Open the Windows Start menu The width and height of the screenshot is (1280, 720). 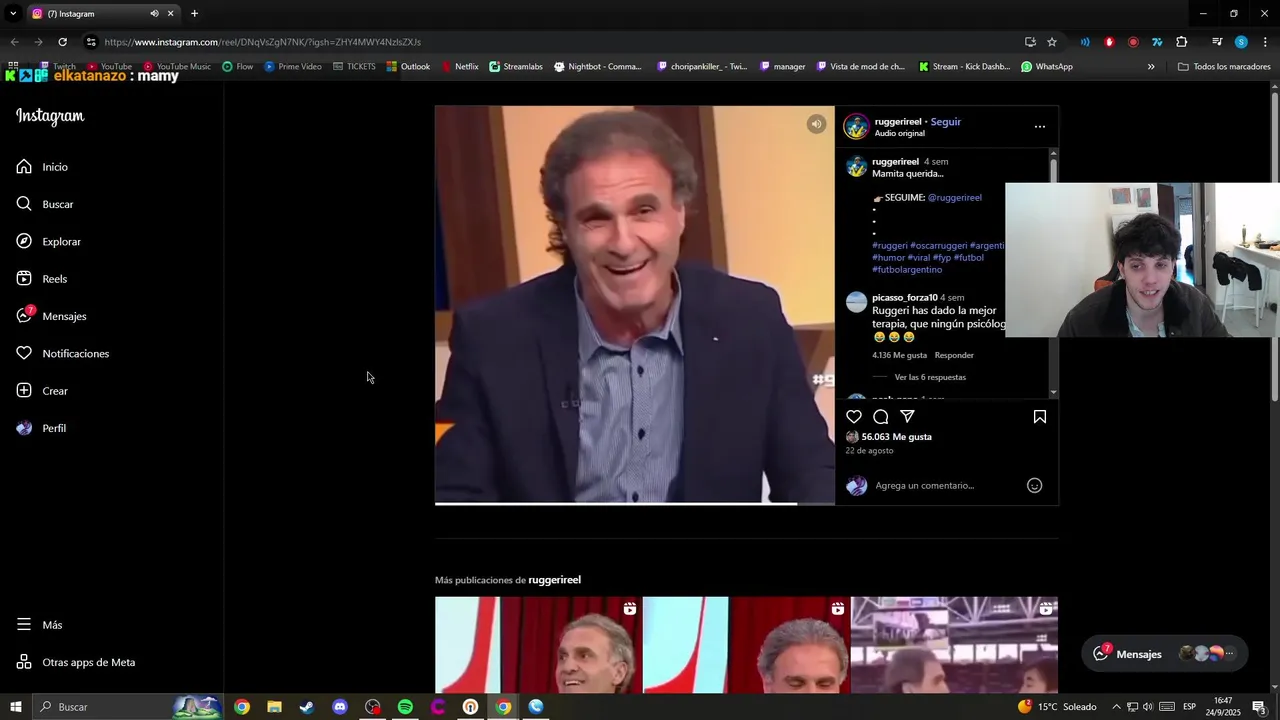(x=15, y=707)
